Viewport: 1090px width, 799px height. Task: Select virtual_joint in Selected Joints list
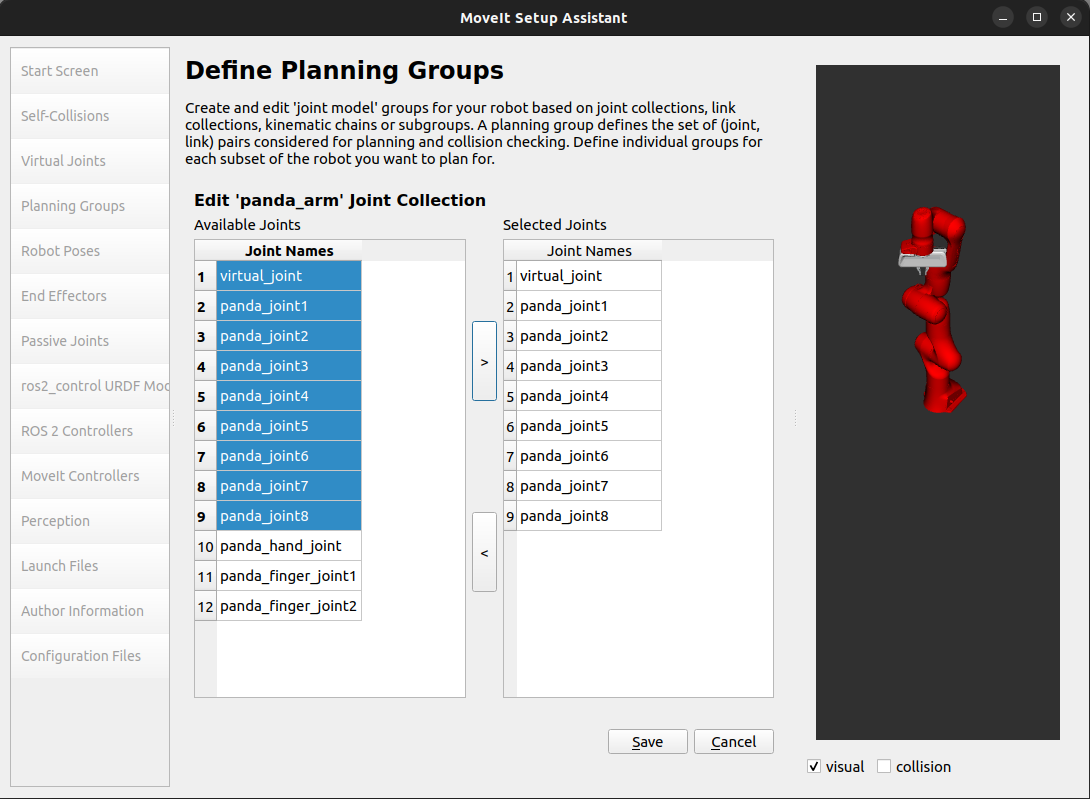(x=561, y=276)
